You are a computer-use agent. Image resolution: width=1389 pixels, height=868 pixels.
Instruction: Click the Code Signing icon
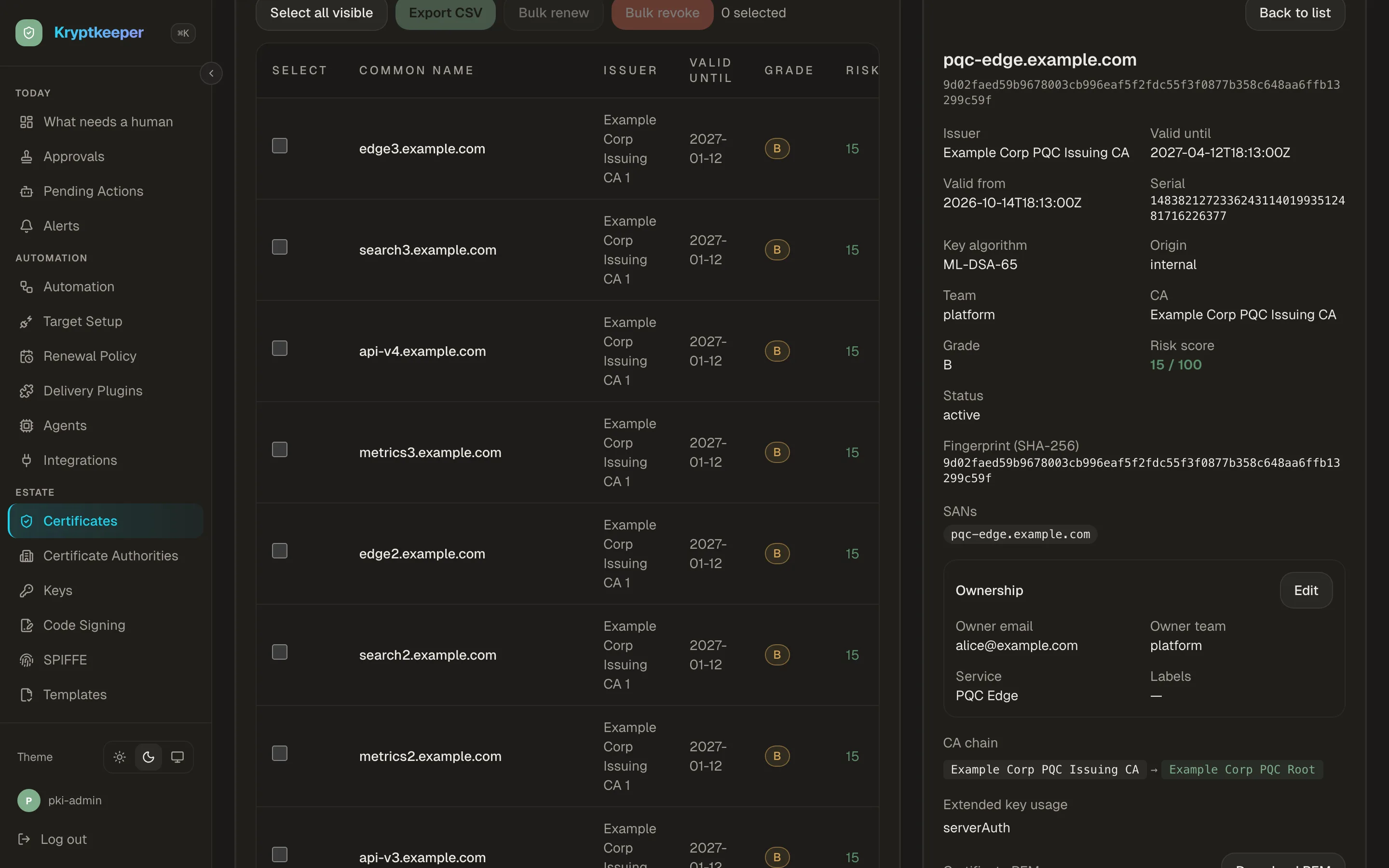pos(27,625)
